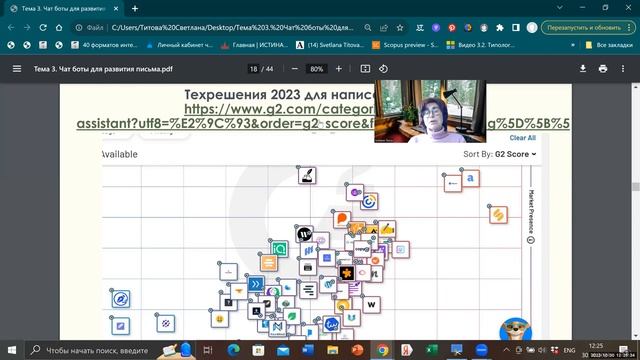Click the blue tw product icon
The width and height of the screenshot is (640, 360).
click(331, 324)
